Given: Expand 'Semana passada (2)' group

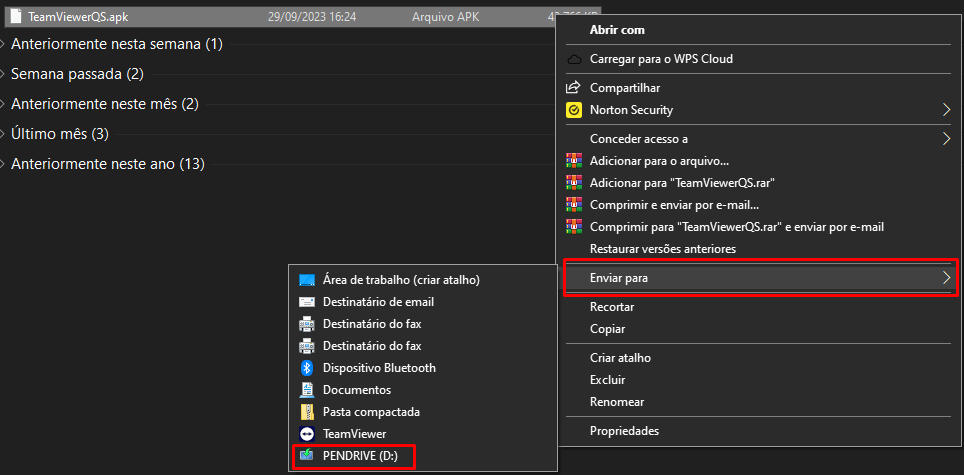Looking at the screenshot, I should pos(4,74).
